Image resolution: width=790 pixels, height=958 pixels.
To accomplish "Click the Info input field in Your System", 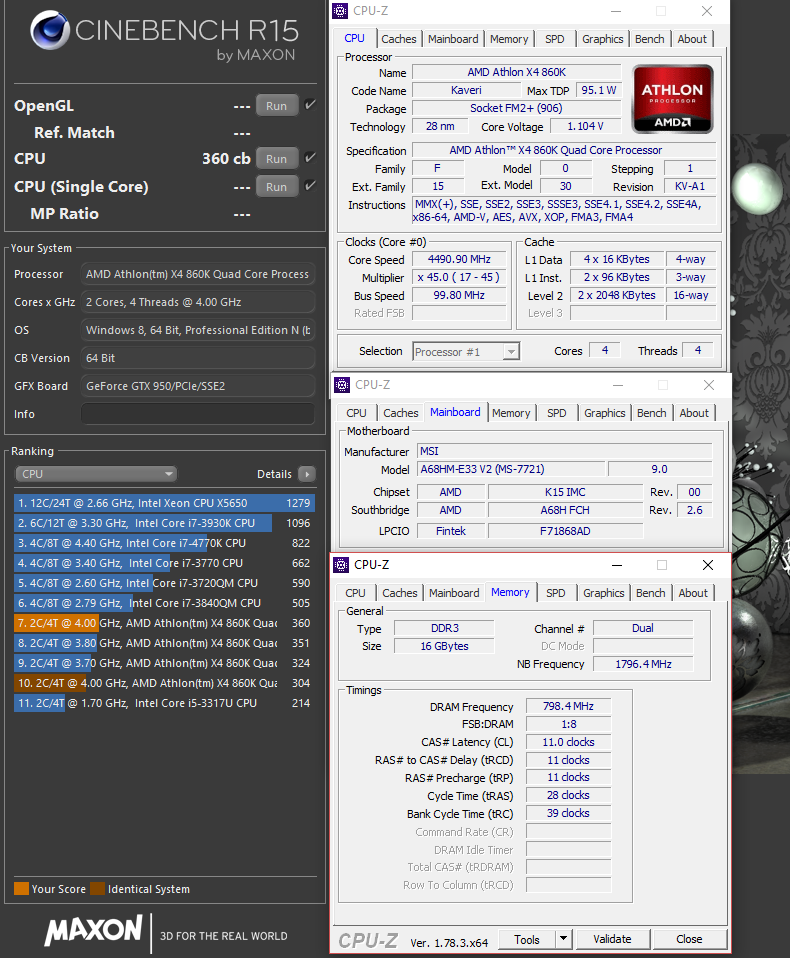I will click(x=198, y=414).
